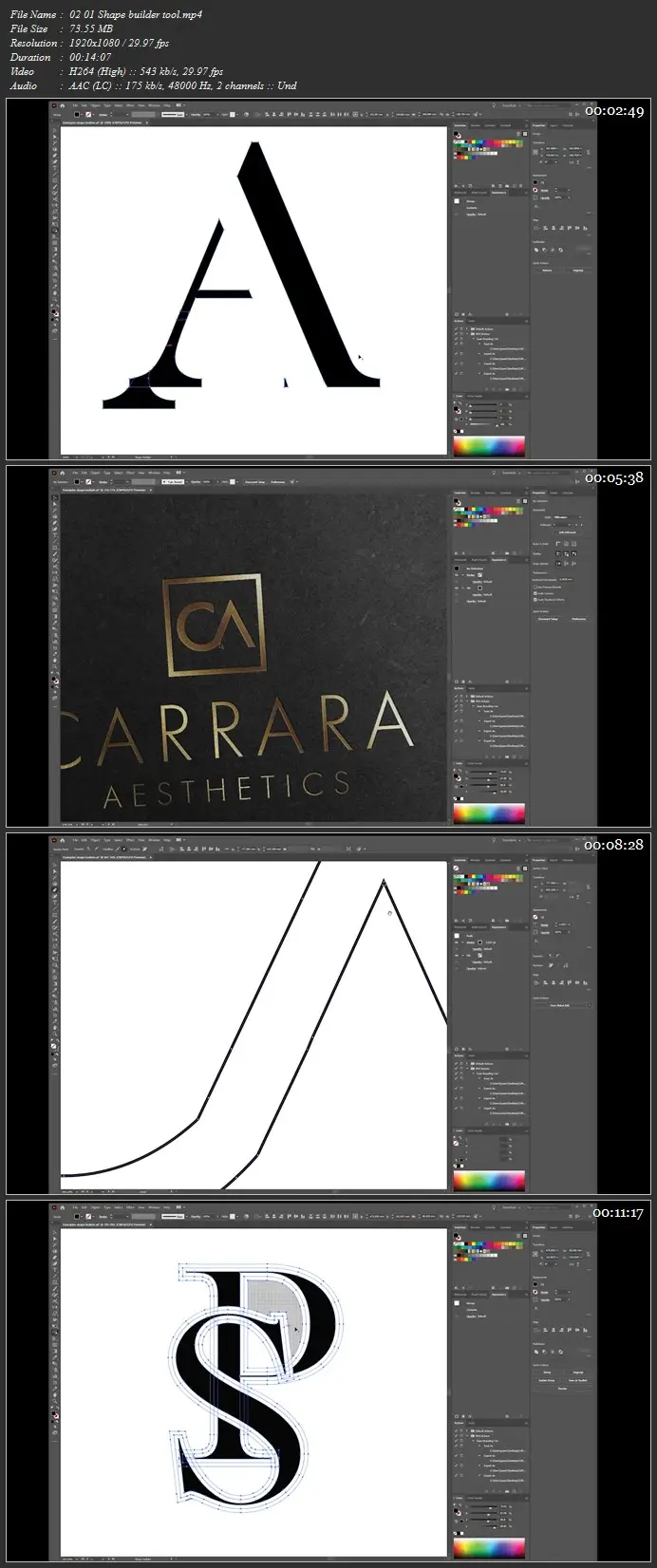Click Document Setup in Properties panel, 00:05:38 frame
Viewport: 657px width, 1568px height.
pos(548,619)
